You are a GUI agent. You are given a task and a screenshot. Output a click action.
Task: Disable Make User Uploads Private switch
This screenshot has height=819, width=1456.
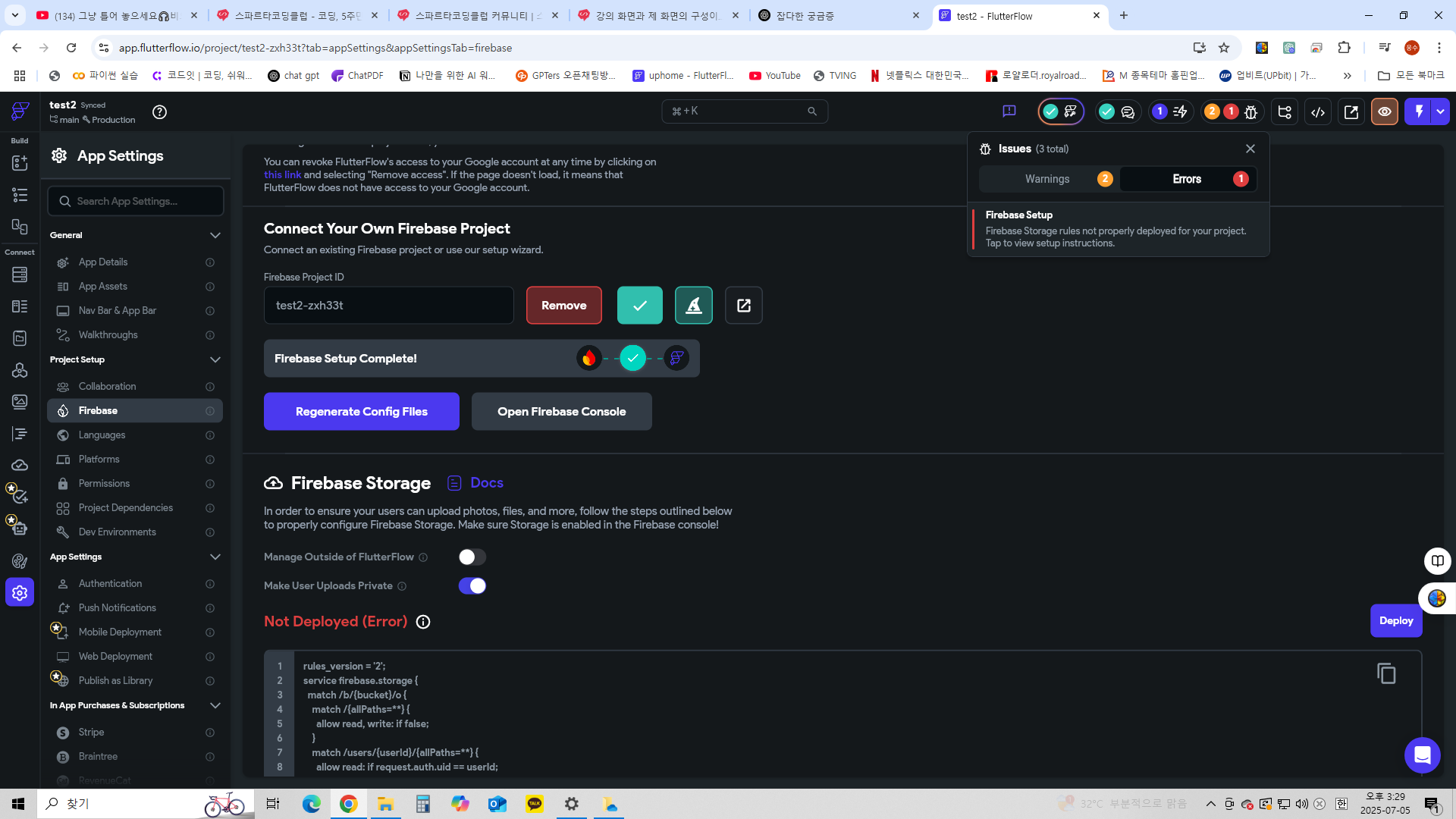pos(472,586)
